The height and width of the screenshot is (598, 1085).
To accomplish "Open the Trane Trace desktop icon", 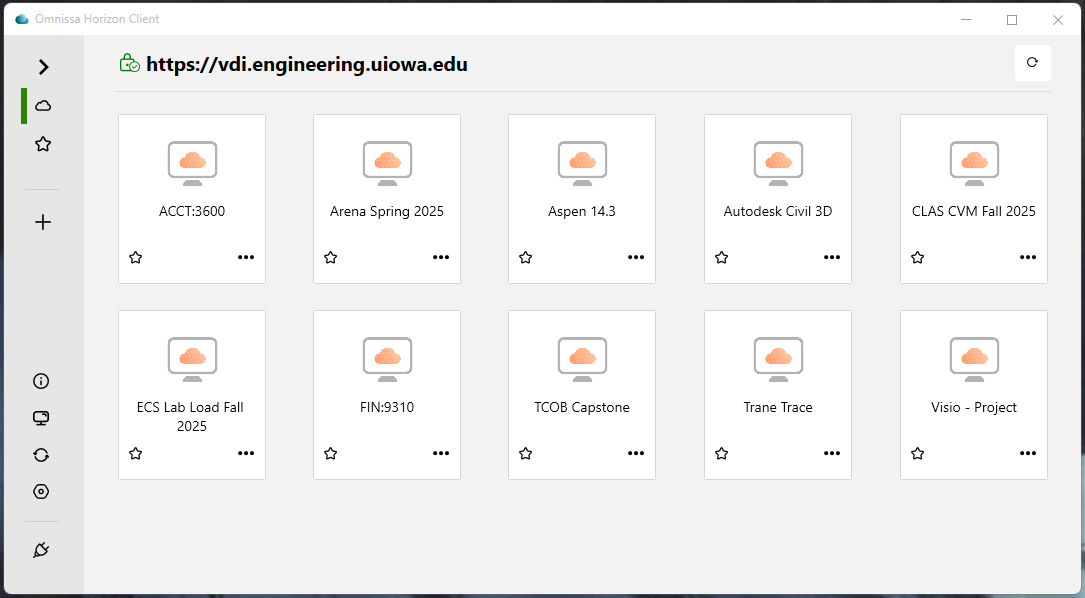I will pyautogui.click(x=778, y=360).
